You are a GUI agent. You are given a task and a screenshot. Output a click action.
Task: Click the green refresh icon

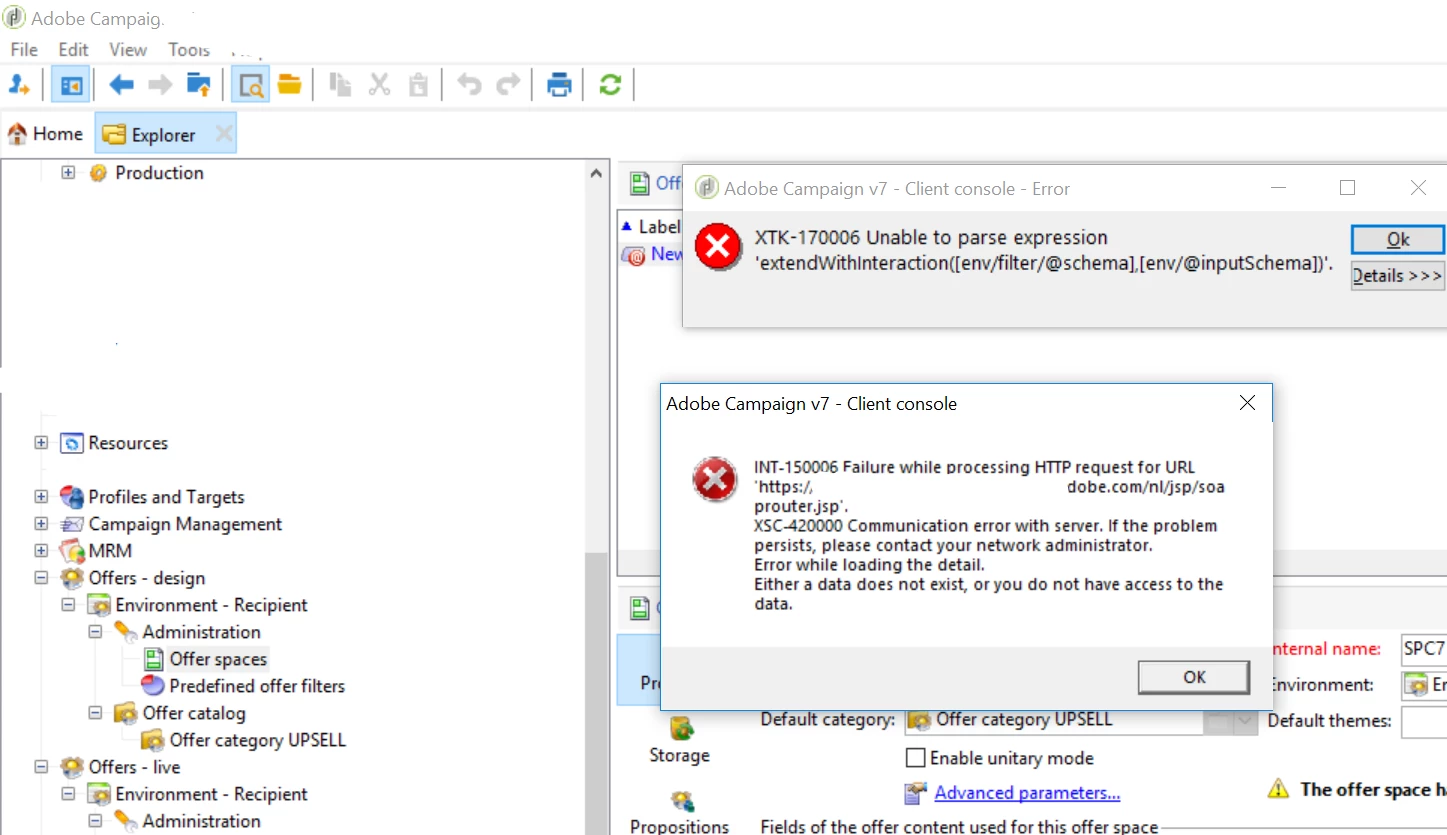point(610,85)
